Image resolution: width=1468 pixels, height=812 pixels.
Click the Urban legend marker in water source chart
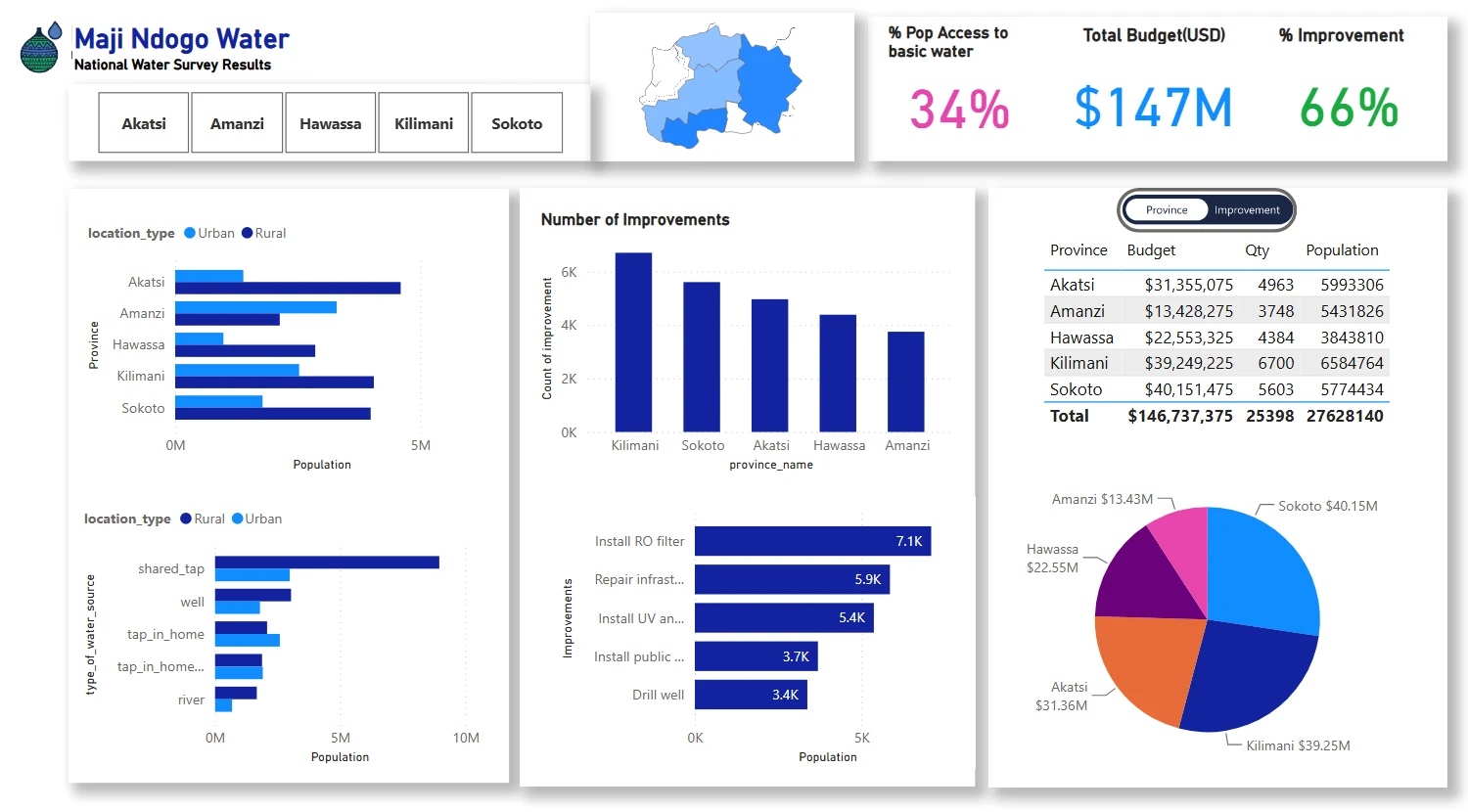tap(237, 519)
